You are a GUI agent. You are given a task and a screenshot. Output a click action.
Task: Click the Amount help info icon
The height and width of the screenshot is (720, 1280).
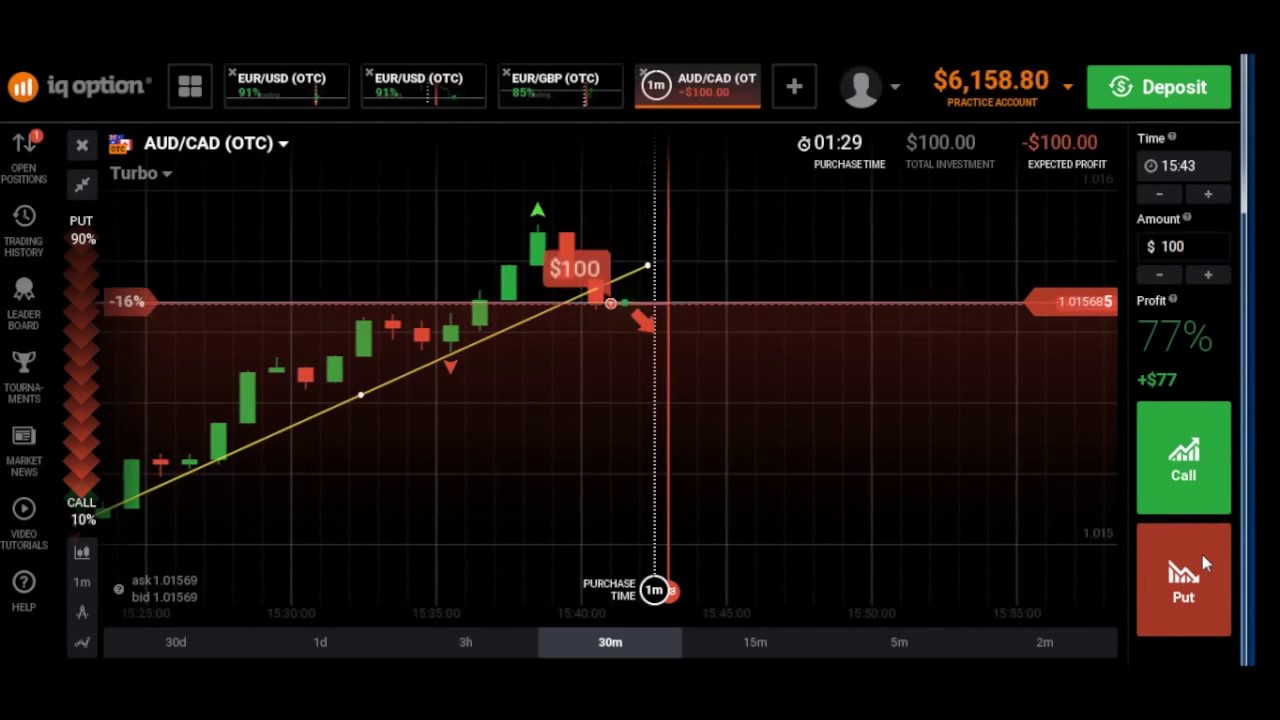click(x=1187, y=217)
